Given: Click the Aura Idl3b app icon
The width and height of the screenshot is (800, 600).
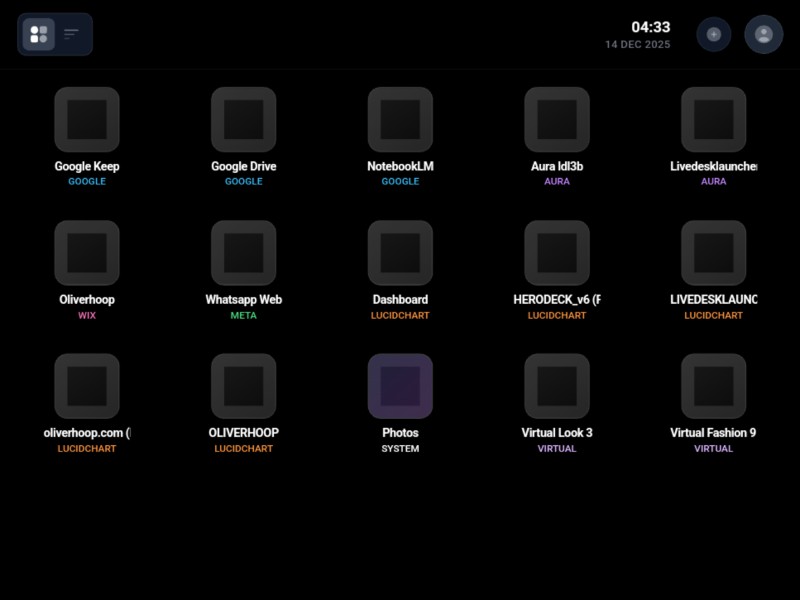Looking at the screenshot, I should (557, 120).
